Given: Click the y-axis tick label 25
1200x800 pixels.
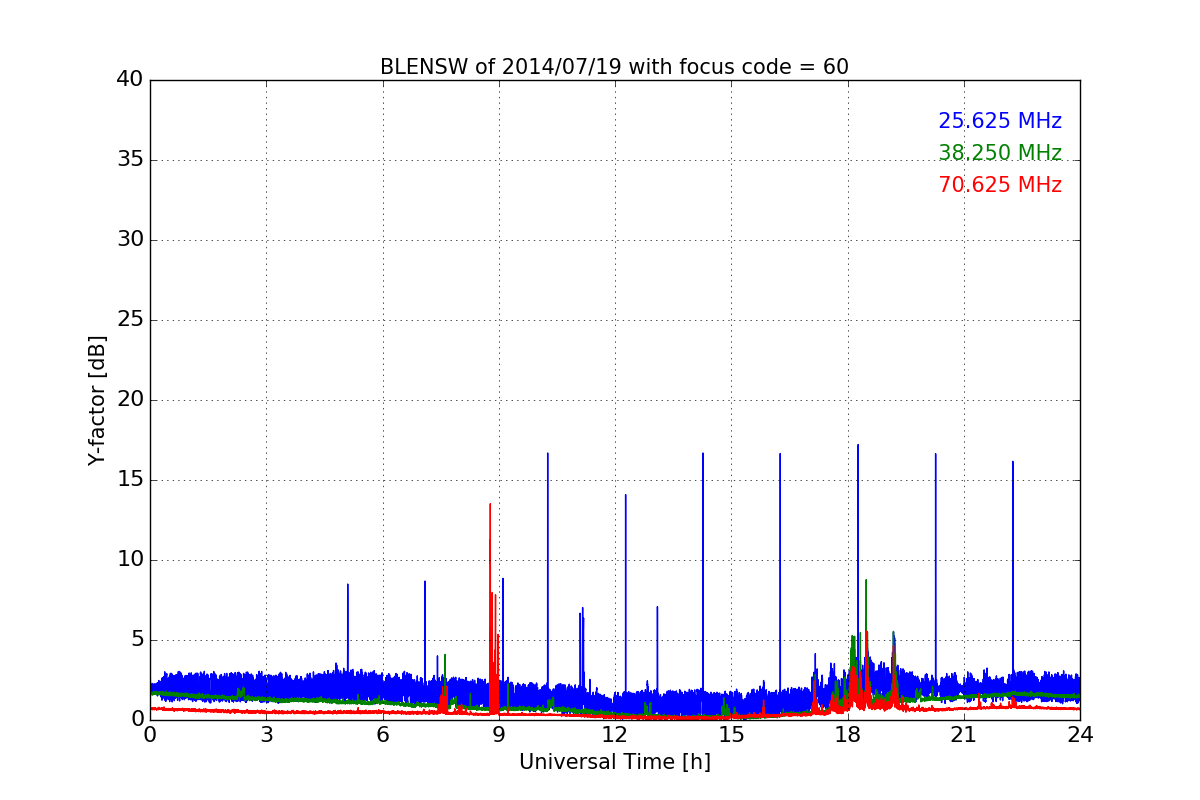Looking at the screenshot, I should coord(129,320).
